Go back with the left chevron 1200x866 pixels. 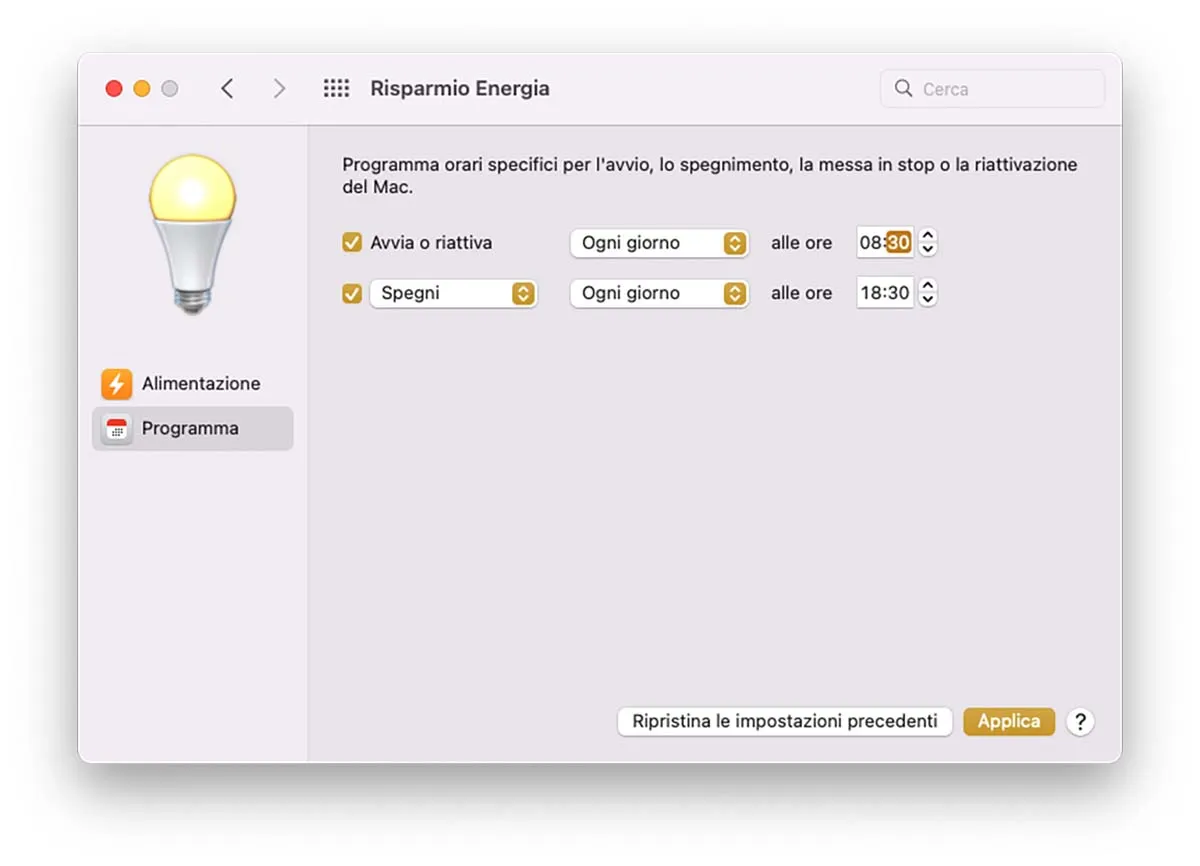tap(228, 89)
